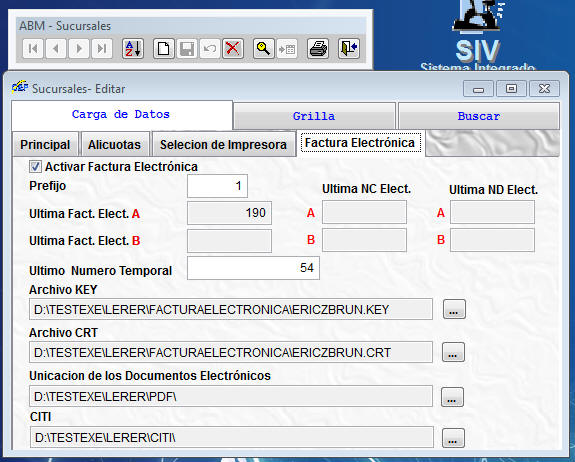
Task: Delete record with the red X icon
Action: [232, 48]
